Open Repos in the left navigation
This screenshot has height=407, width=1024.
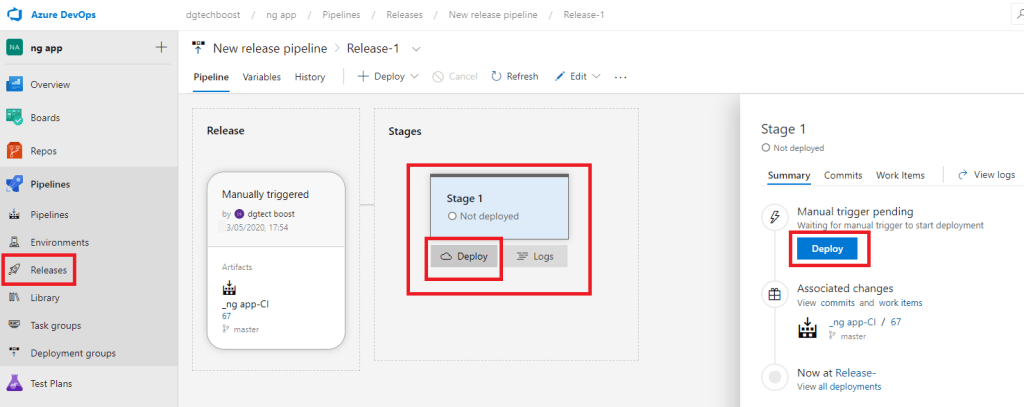tap(15, 151)
